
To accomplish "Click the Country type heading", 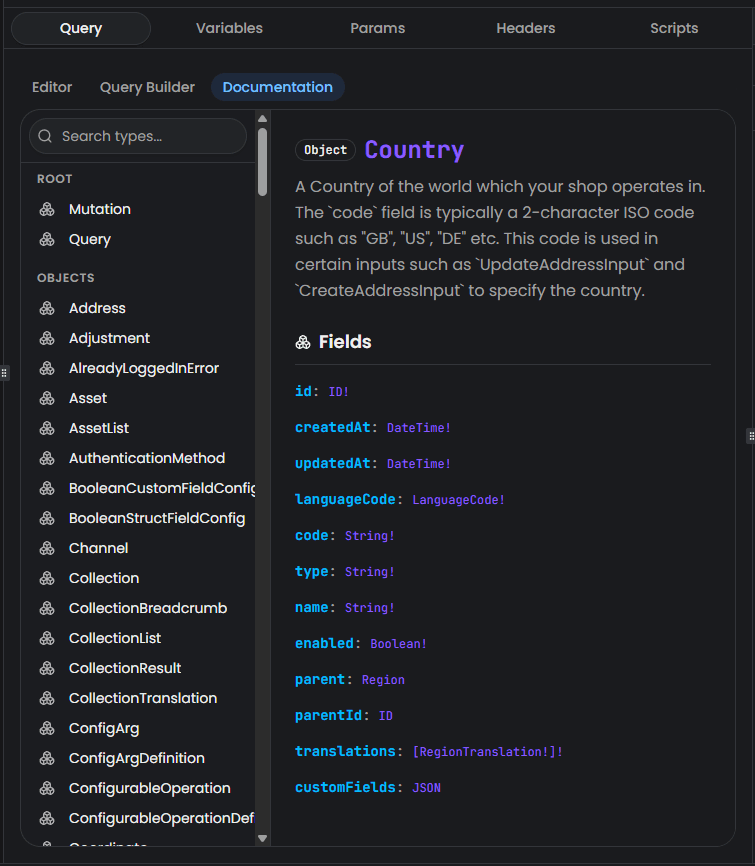I will point(414,150).
